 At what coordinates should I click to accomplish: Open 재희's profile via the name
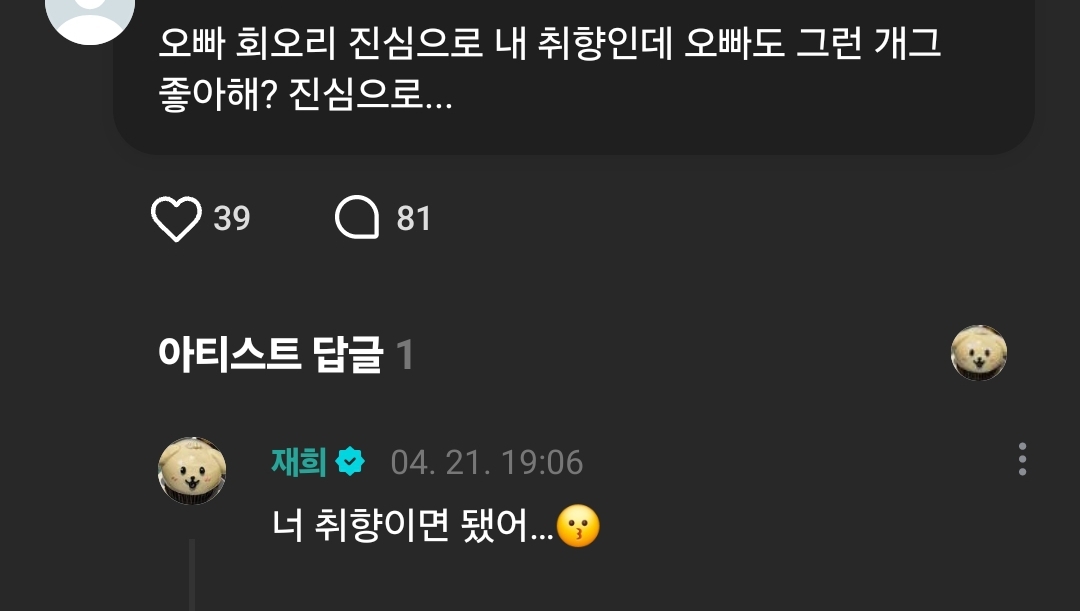tap(299, 462)
